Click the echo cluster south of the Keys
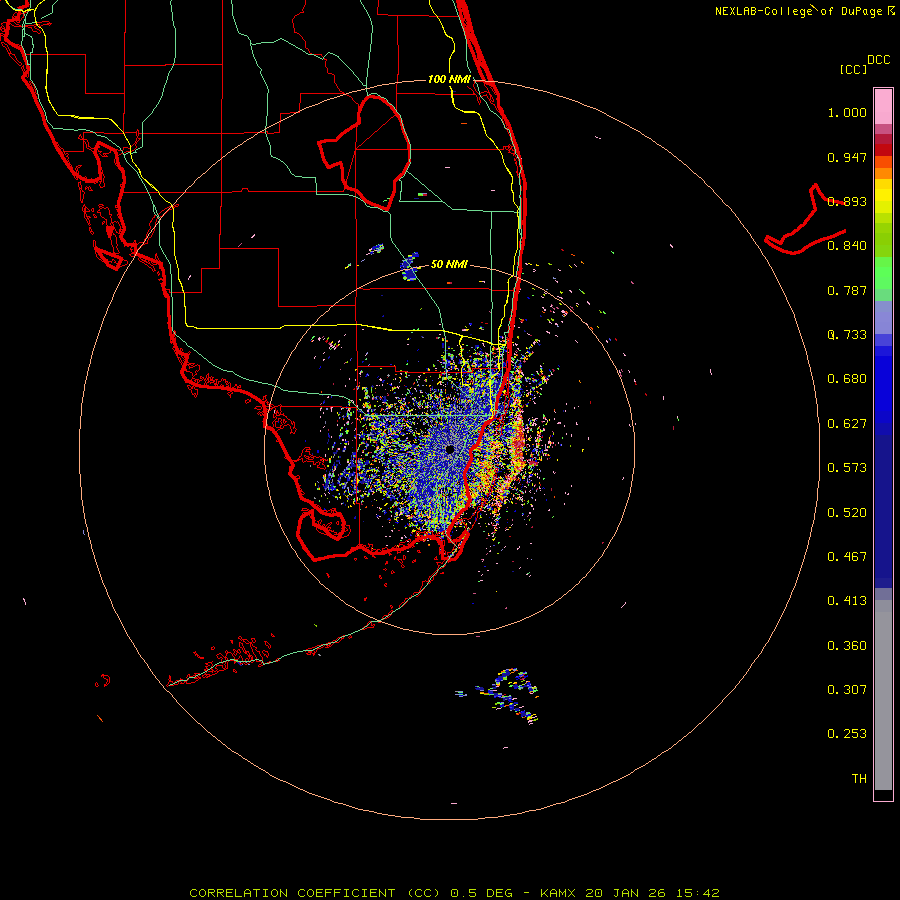 click(x=508, y=696)
